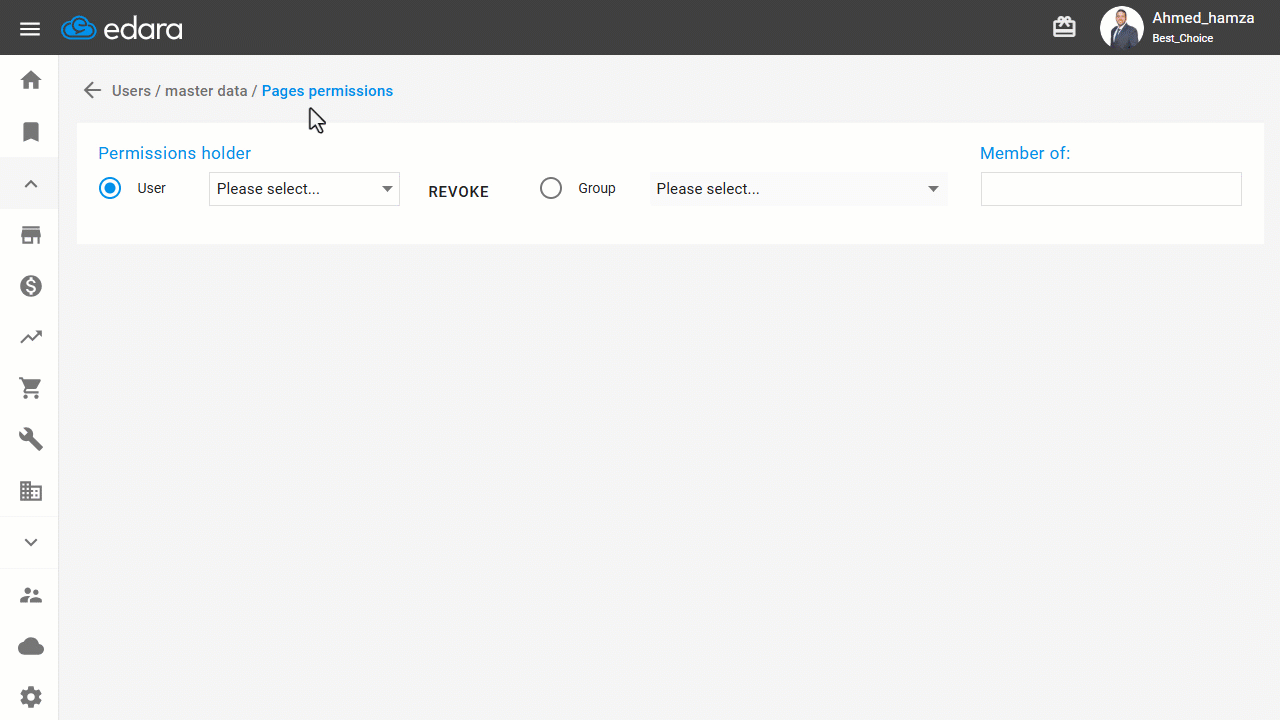The image size is (1280, 720).
Task: Open the users group sidebar icon
Action: [31, 595]
